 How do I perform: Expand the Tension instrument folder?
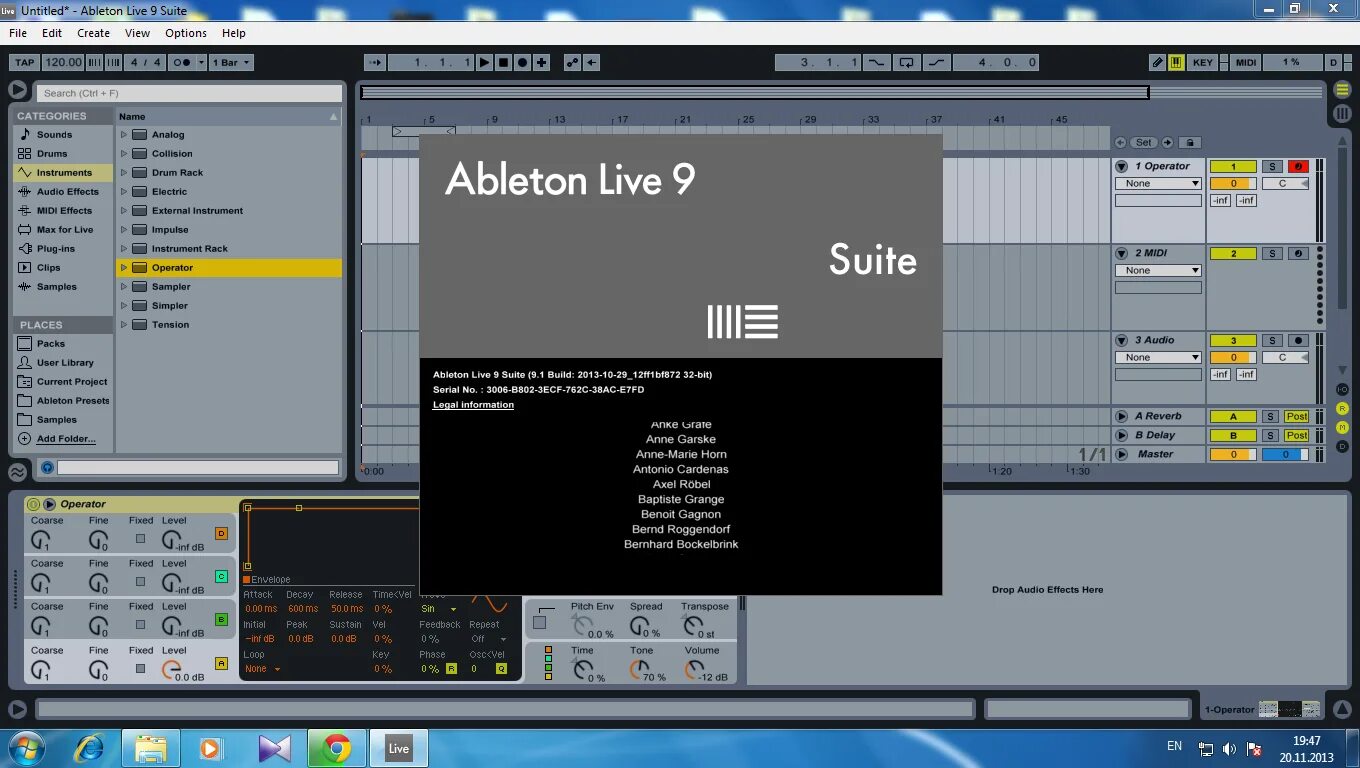click(x=124, y=325)
